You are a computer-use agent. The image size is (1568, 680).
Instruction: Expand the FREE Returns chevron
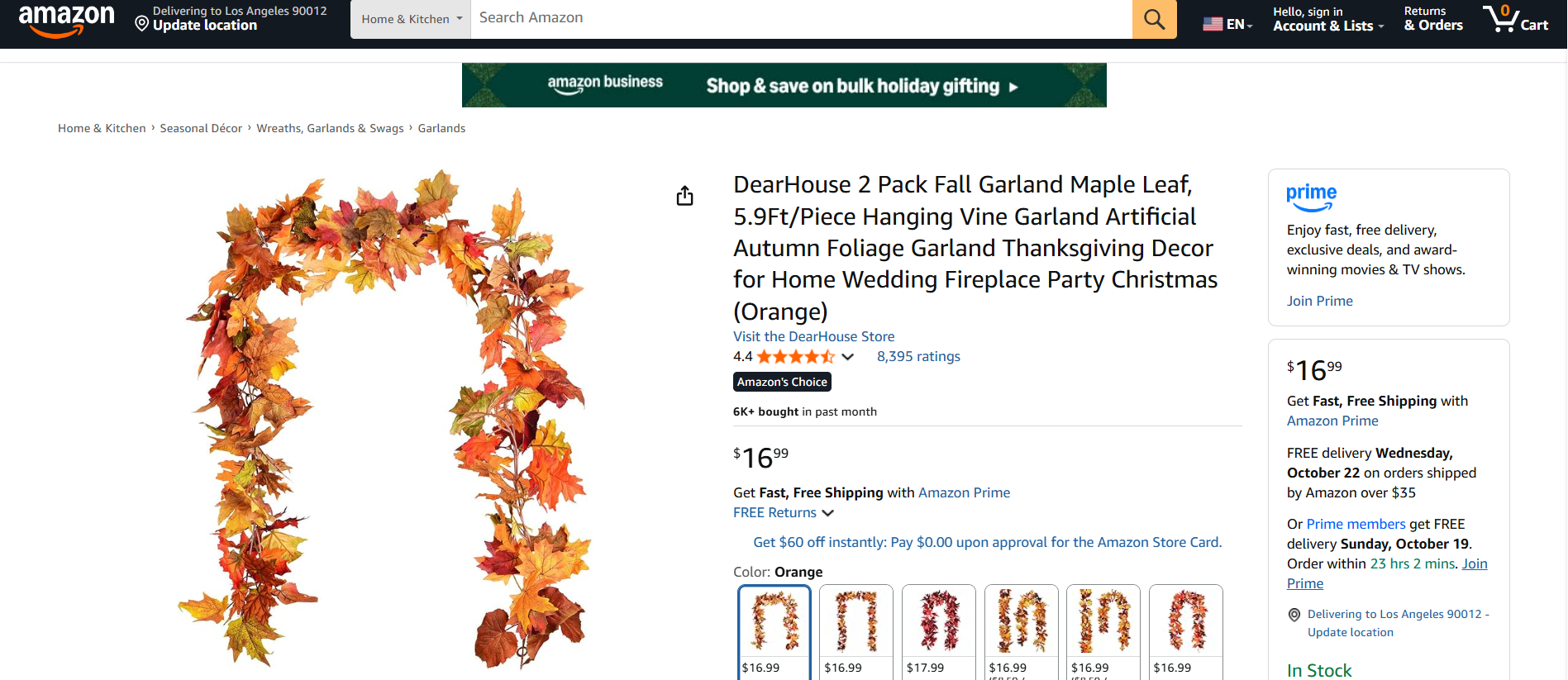coord(828,513)
